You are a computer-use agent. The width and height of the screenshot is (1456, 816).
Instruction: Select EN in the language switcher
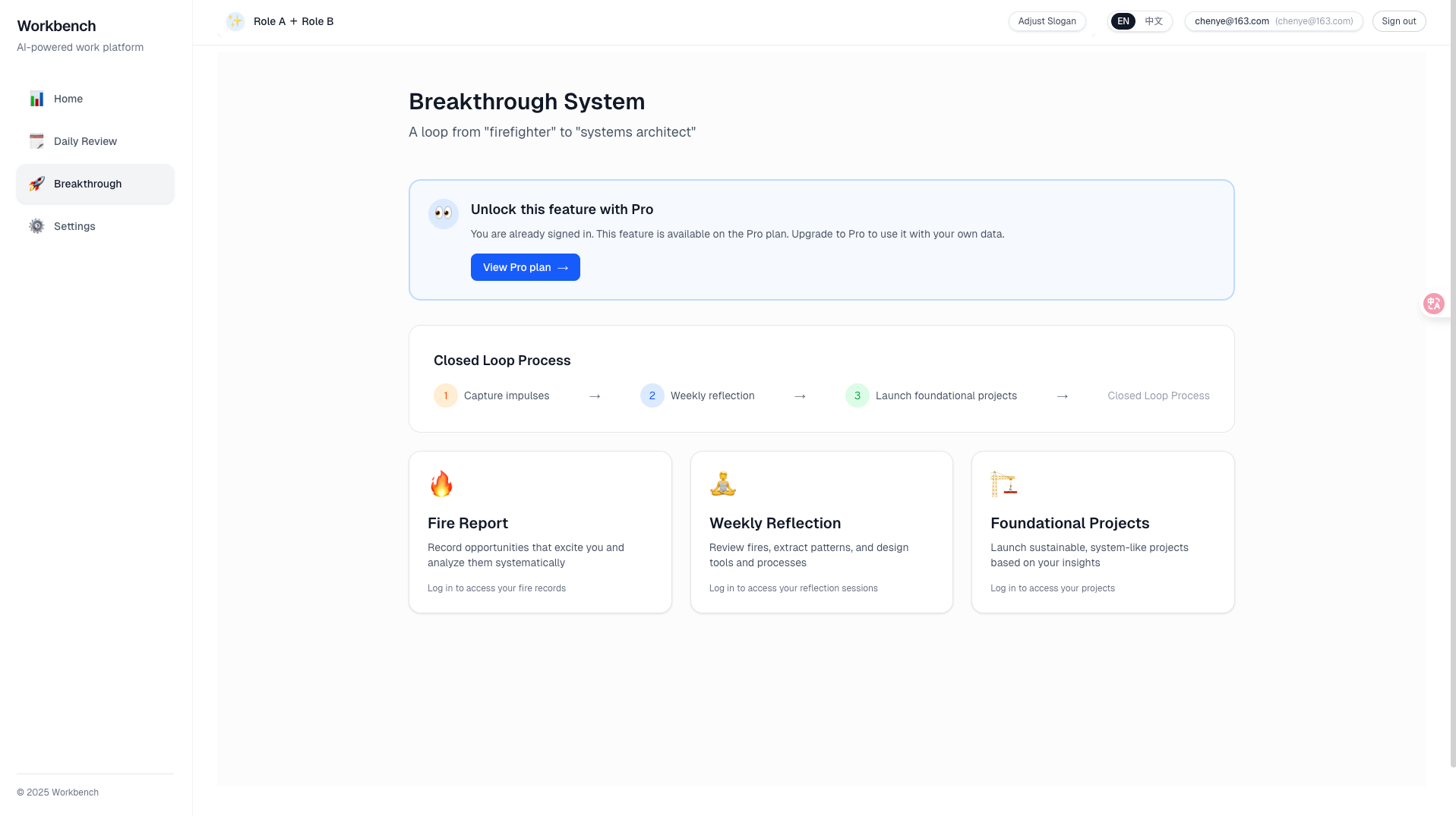click(1123, 21)
